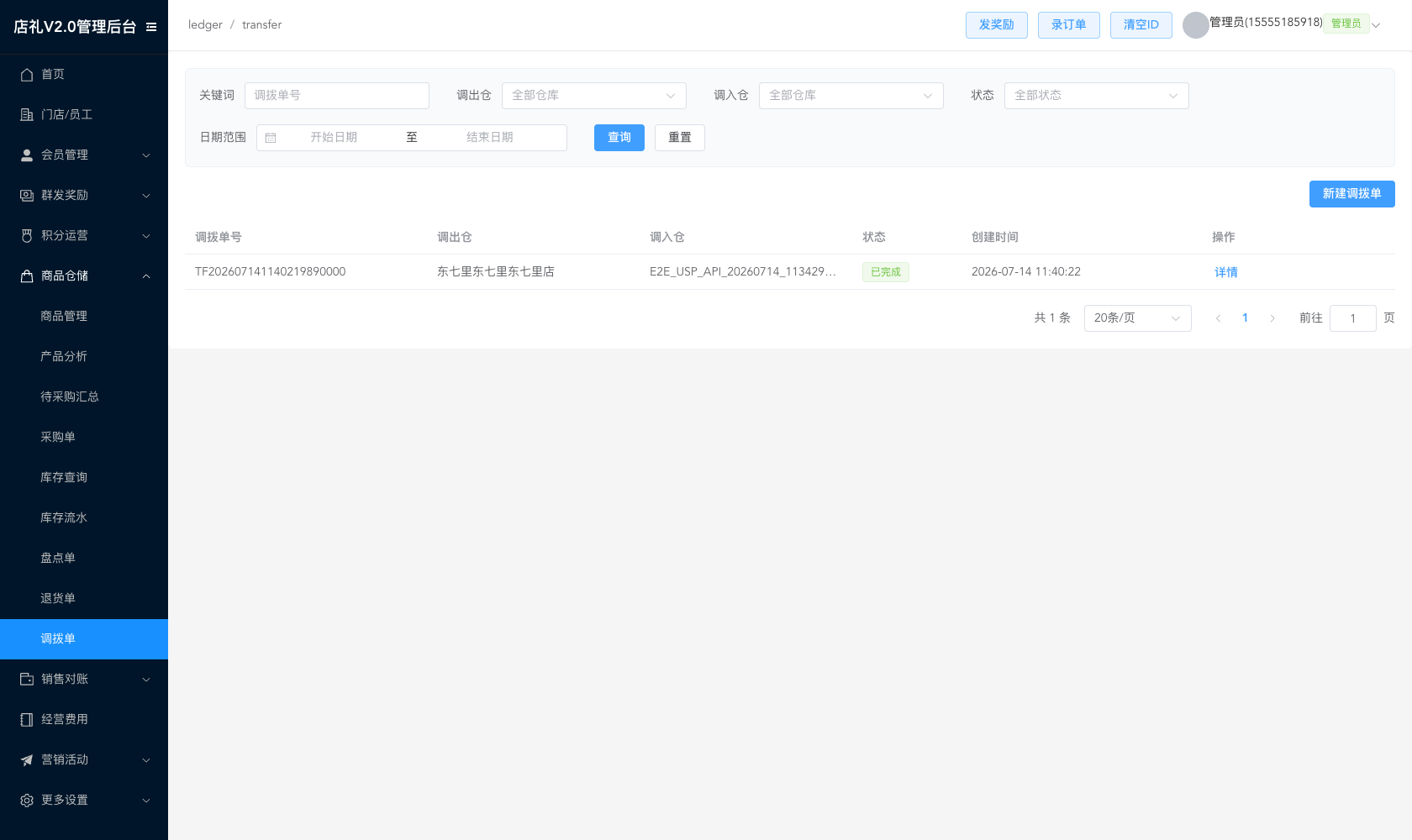Expand the 营销活动 submenu
The width and height of the screenshot is (1412, 840).
84,759
